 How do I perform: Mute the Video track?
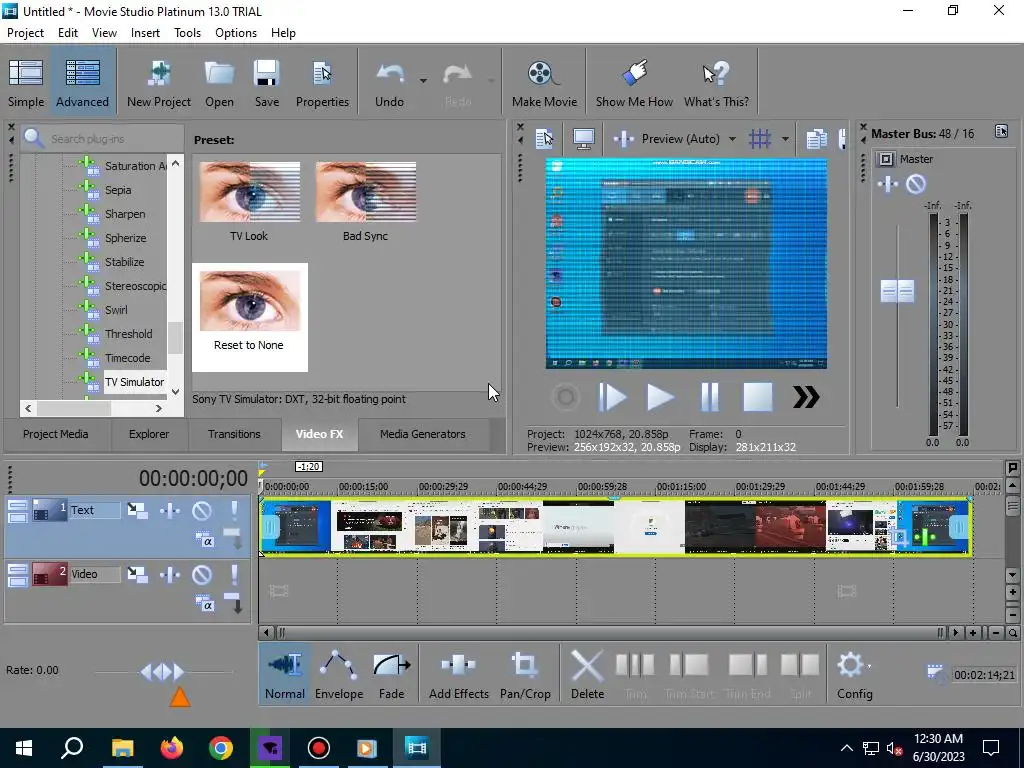201,575
